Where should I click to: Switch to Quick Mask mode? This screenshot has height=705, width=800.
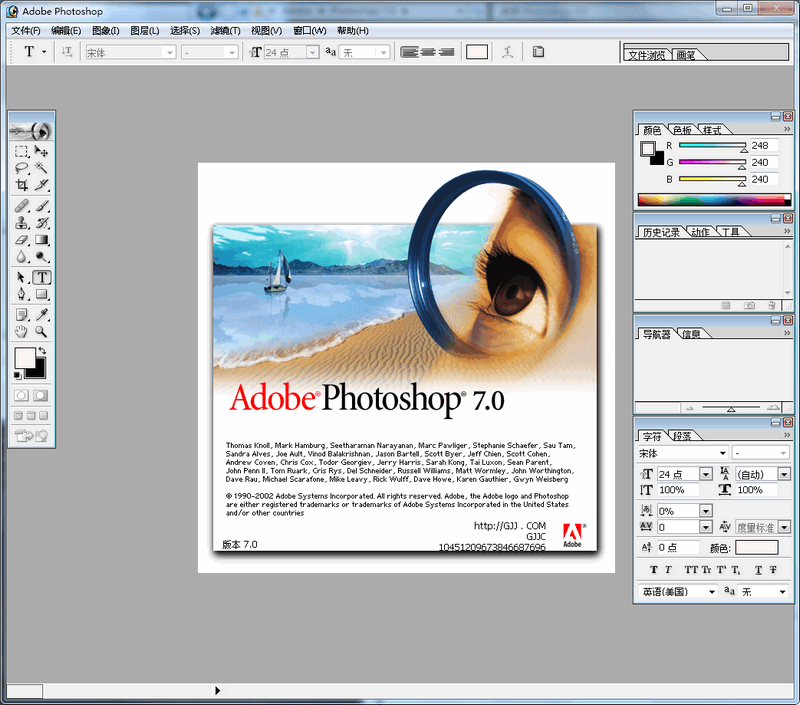[x=42, y=395]
